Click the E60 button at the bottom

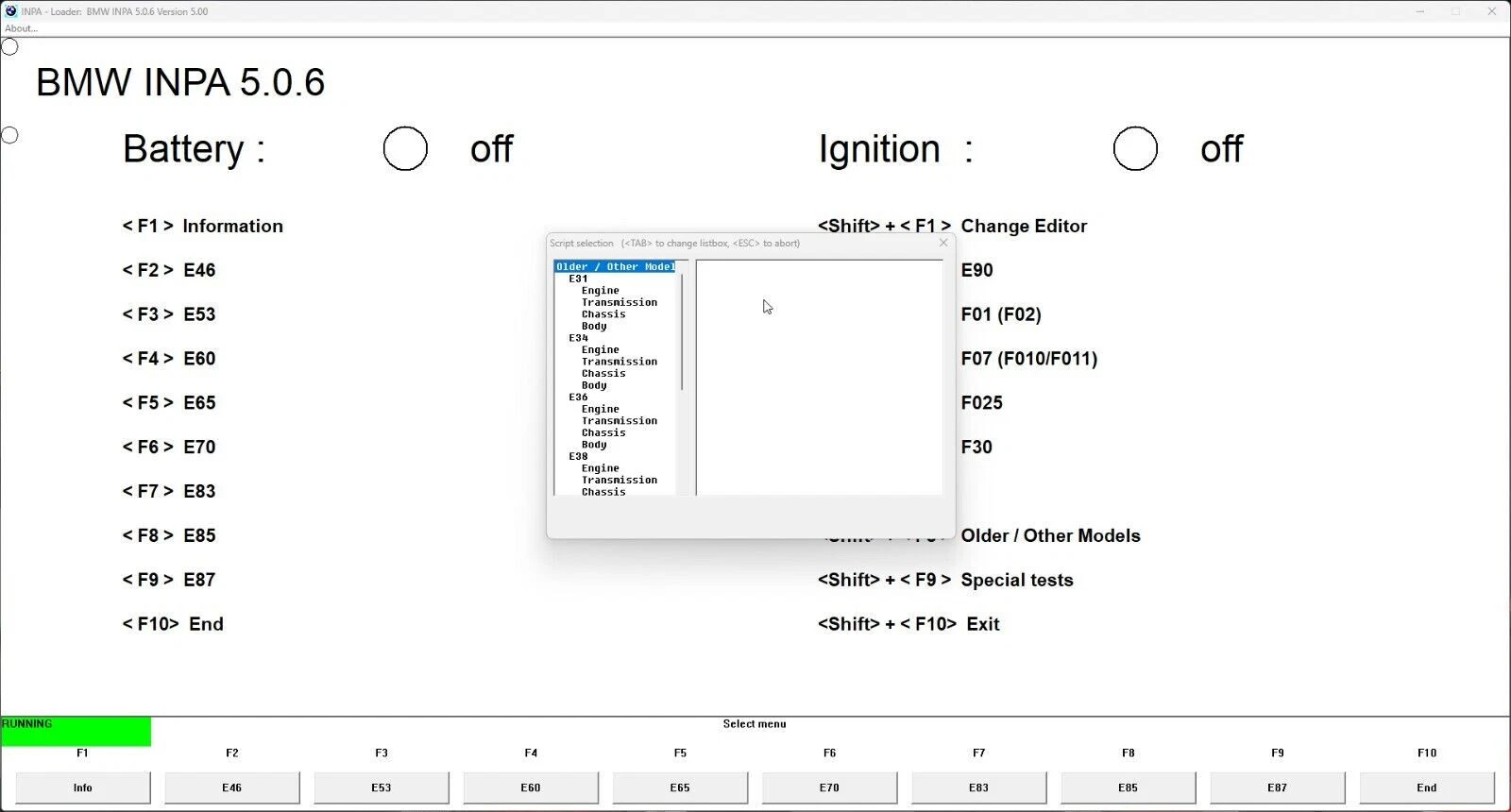click(531, 787)
